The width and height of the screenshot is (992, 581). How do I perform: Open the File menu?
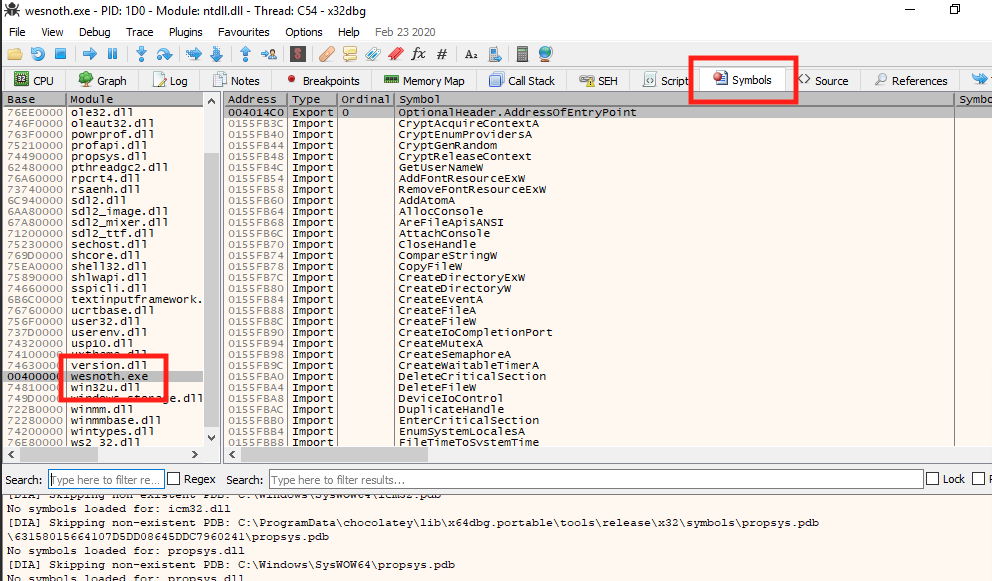pyautogui.click(x=17, y=32)
